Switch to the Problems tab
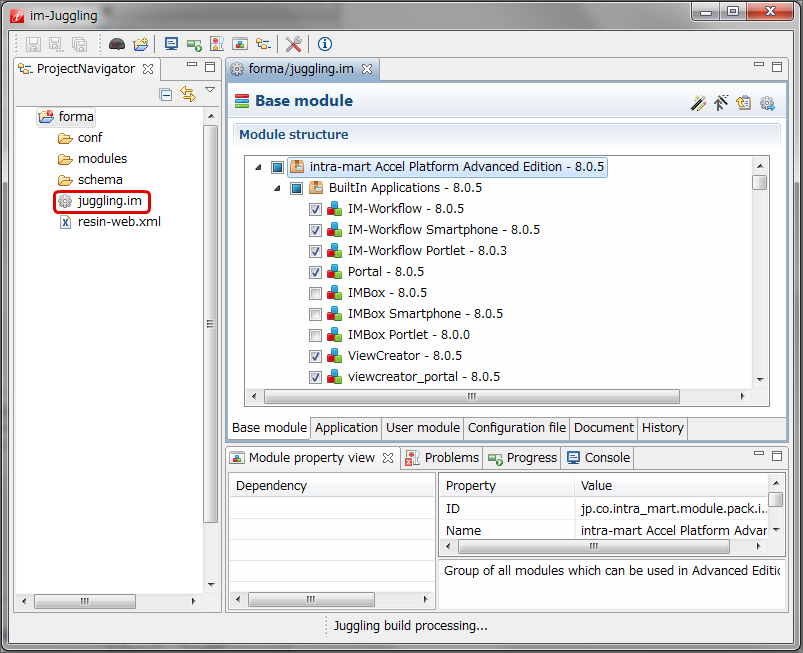The width and height of the screenshot is (803, 653). coord(442,458)
